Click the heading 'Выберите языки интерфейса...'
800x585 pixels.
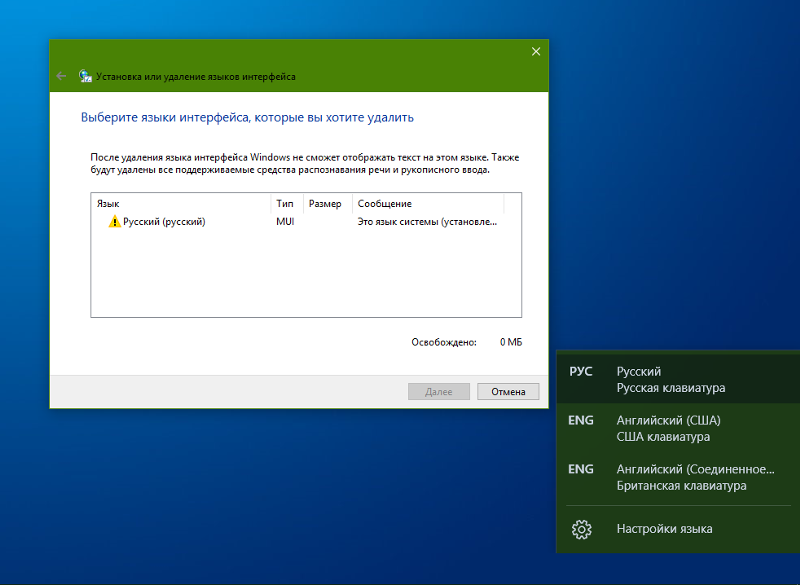click(x=247, y=117)
